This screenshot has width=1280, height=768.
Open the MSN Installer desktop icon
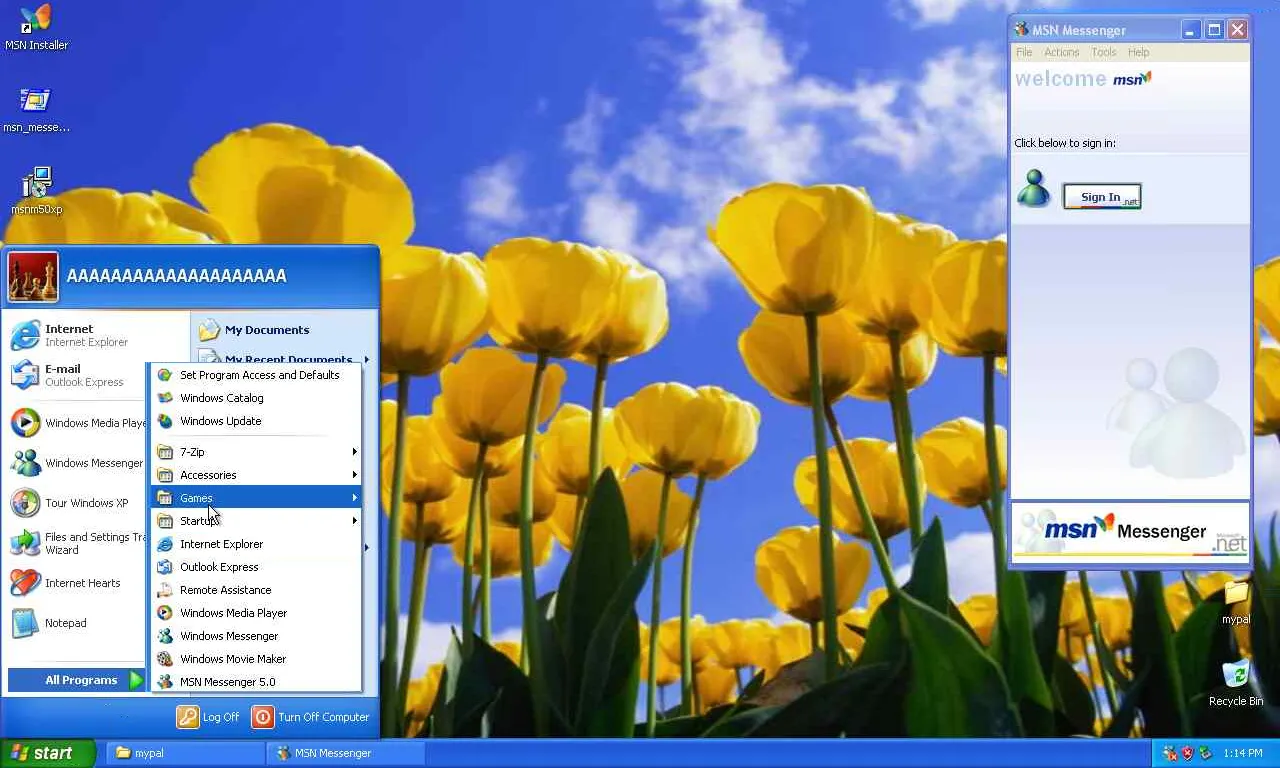pyautogui.click(x=36, y=27)
